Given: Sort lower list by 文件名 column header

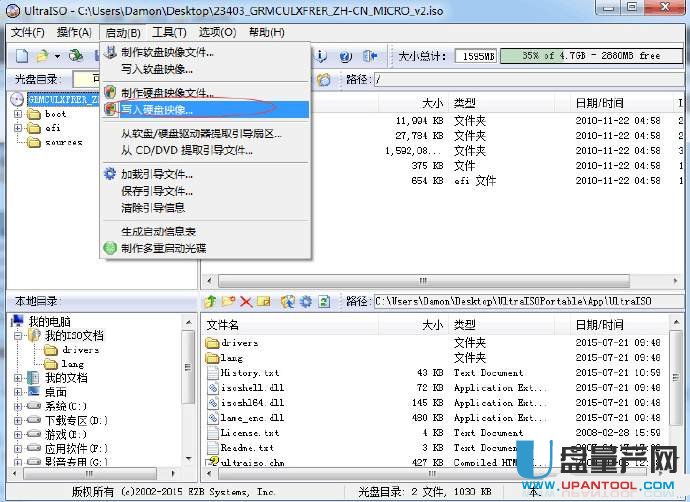Looking at the screenshot, I should [223, 325].
